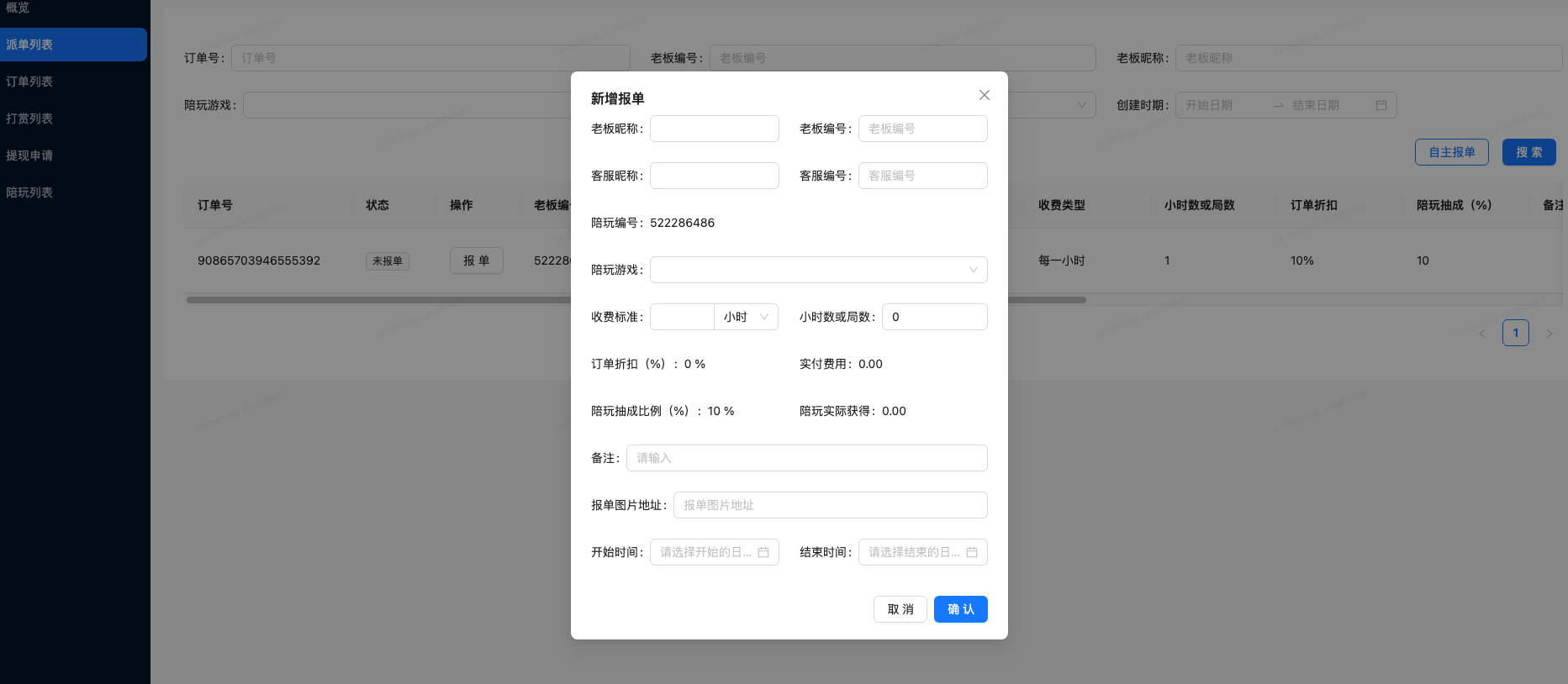Viewport: 1568px width, 684px height.
Task: Open 订单列表 in the sidebar
Action: coord(29,82)
